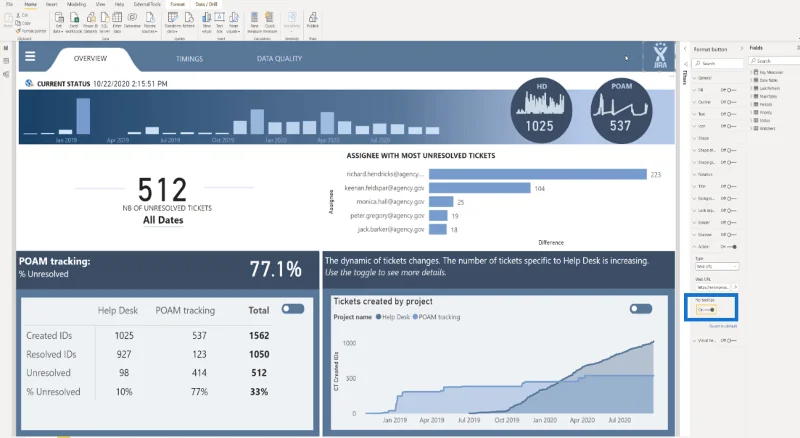
Task: Switch to Report view in left sidebar
Action: point(6,48)
